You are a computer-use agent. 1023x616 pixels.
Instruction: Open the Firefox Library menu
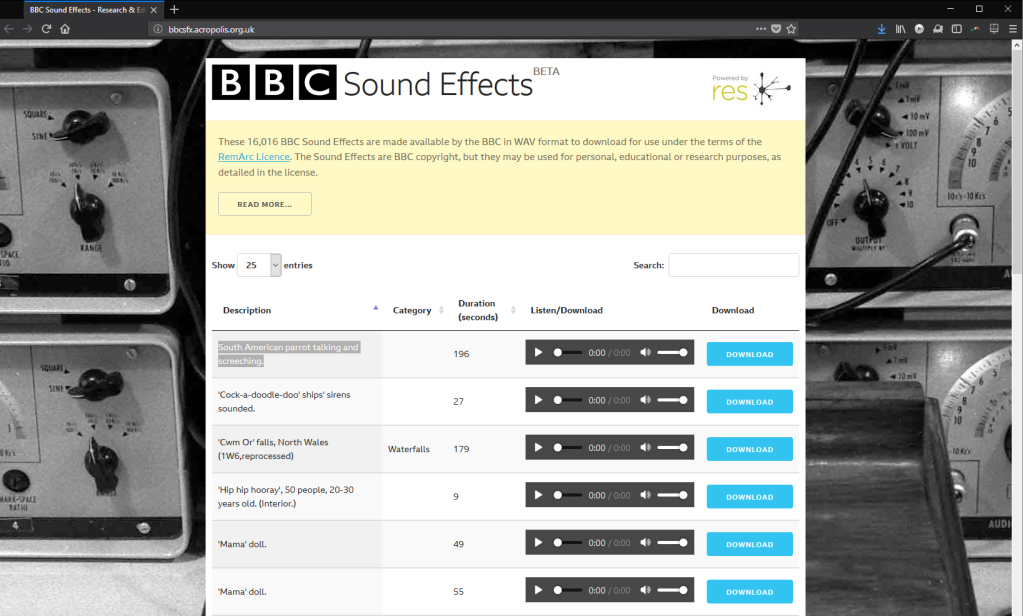click(900, 29)
